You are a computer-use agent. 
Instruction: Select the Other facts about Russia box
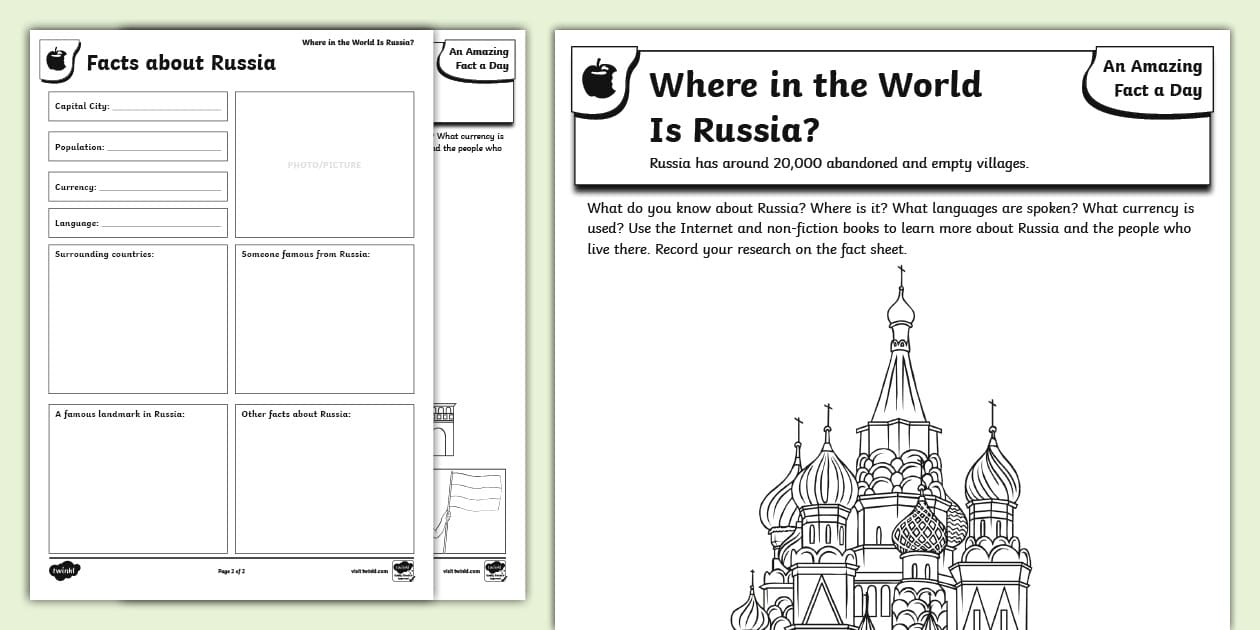pos(324,478)
